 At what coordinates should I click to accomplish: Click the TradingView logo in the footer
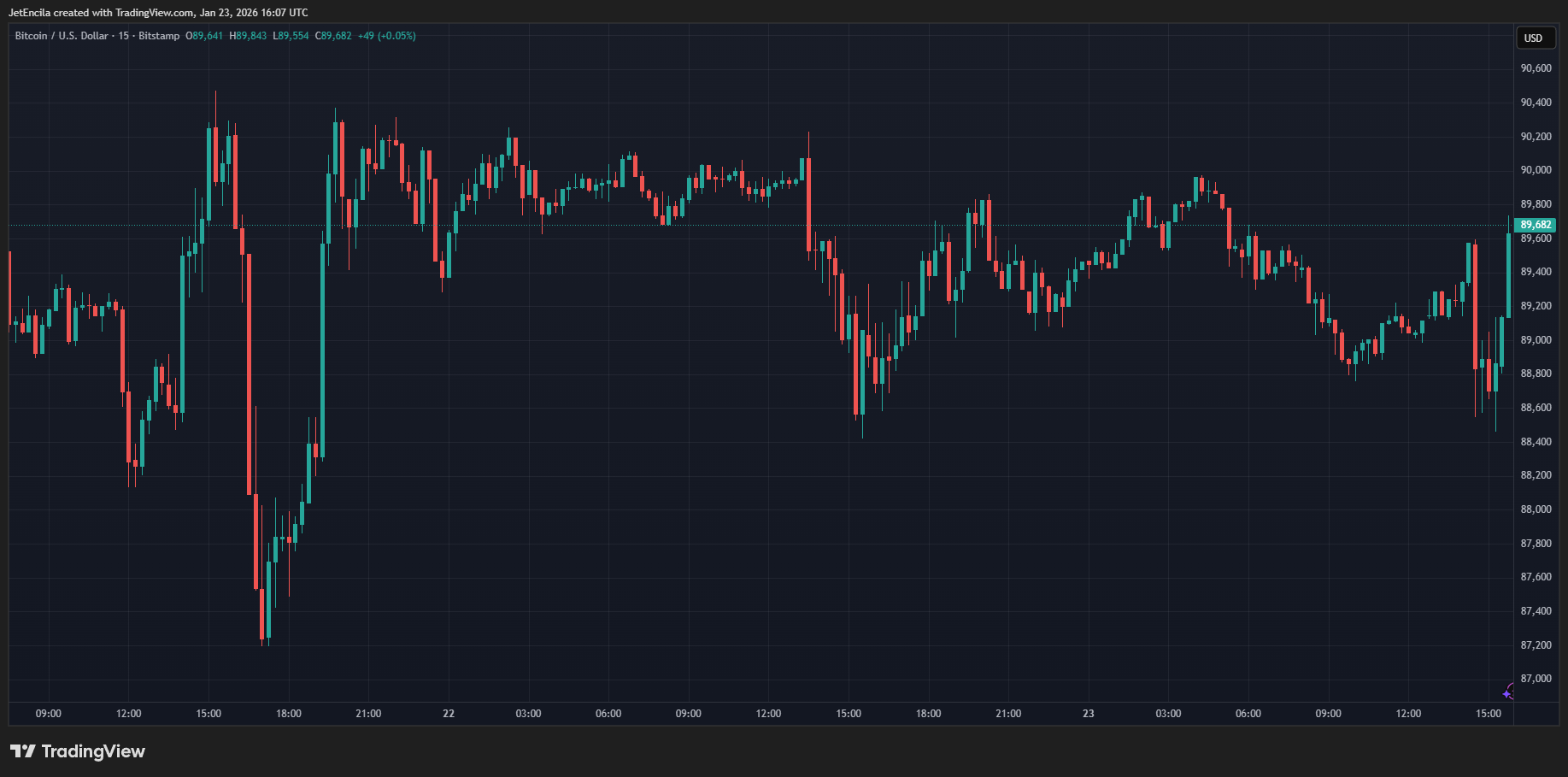[x=78, y=751]
